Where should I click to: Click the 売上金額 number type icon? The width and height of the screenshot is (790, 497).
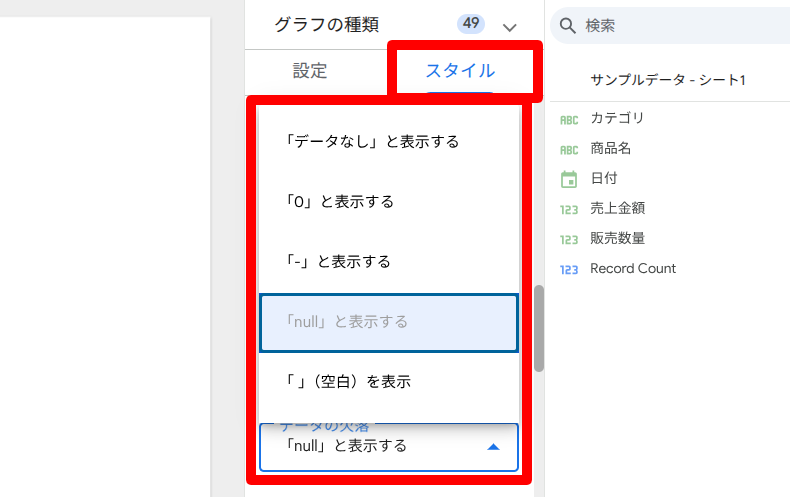point(569,209)
